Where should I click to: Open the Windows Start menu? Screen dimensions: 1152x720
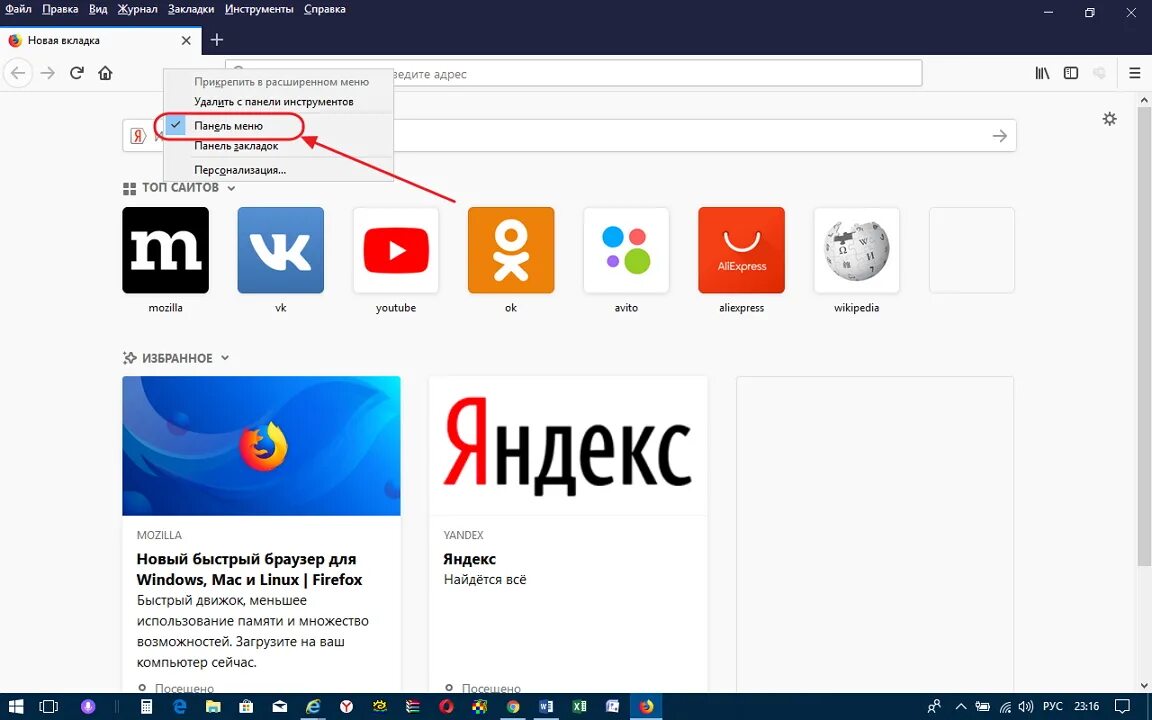[x=15, y=707]
